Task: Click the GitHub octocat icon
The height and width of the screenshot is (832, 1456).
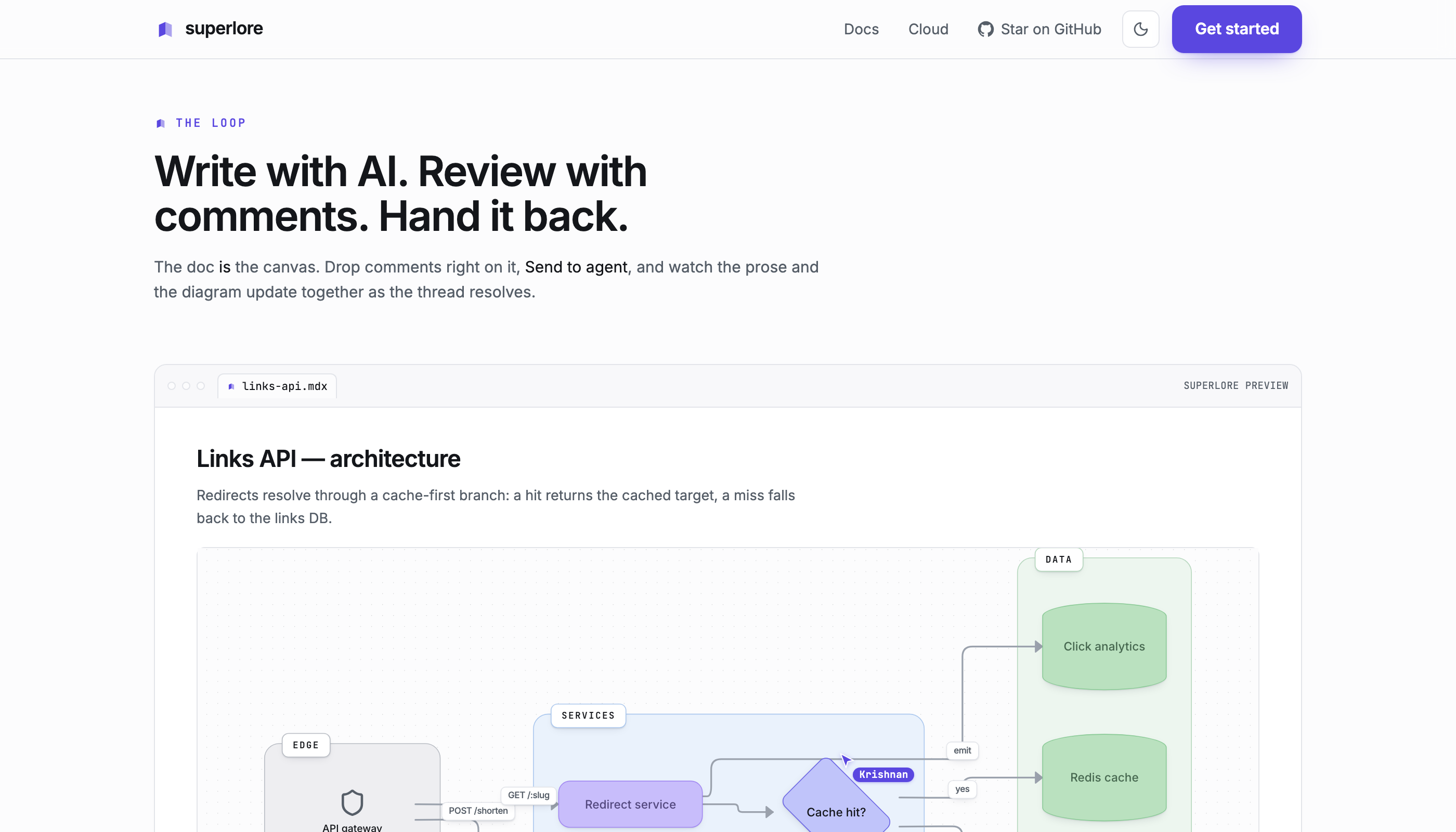Action: (x=986, y=29)
